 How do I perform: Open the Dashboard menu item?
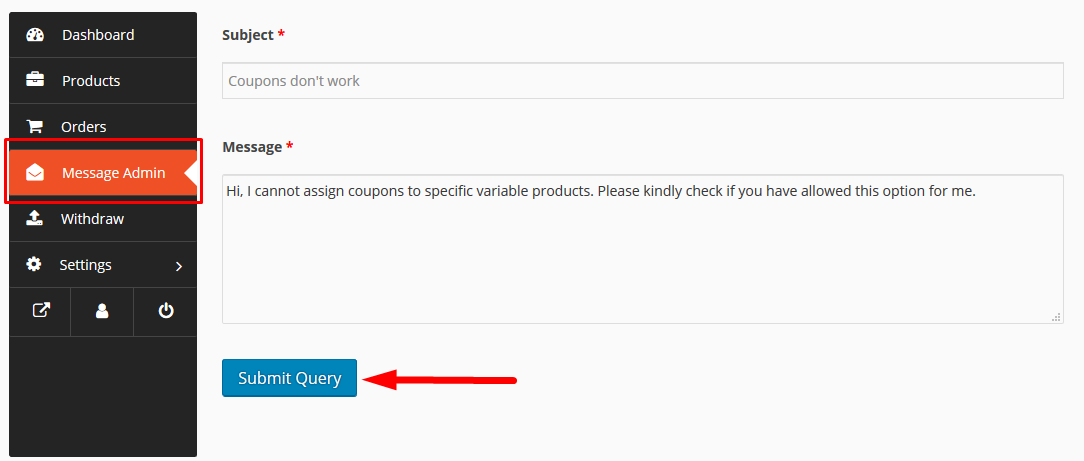103,35
